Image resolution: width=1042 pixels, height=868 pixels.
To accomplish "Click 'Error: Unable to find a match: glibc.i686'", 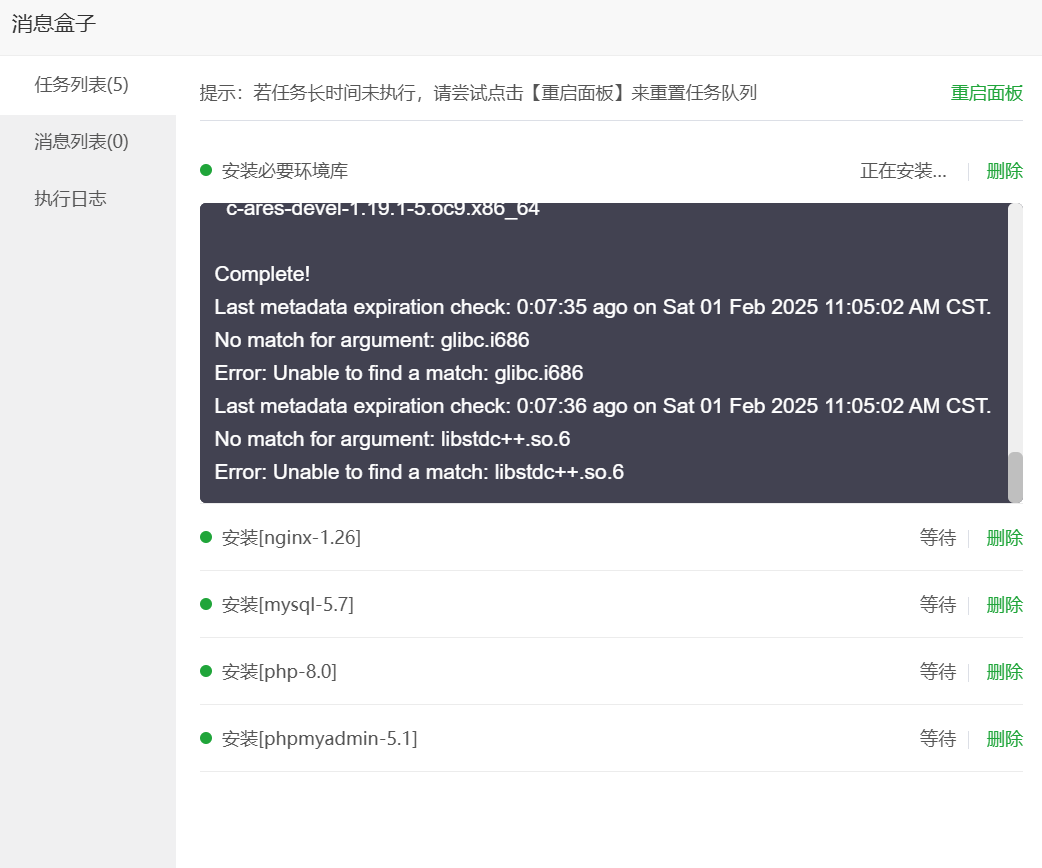I will (399, 374).
